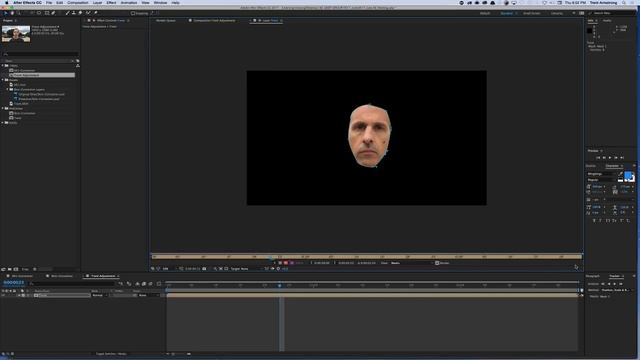Toggle always preview this view in viewer
Screen dimensions: 640x360
tap(152, 269)
